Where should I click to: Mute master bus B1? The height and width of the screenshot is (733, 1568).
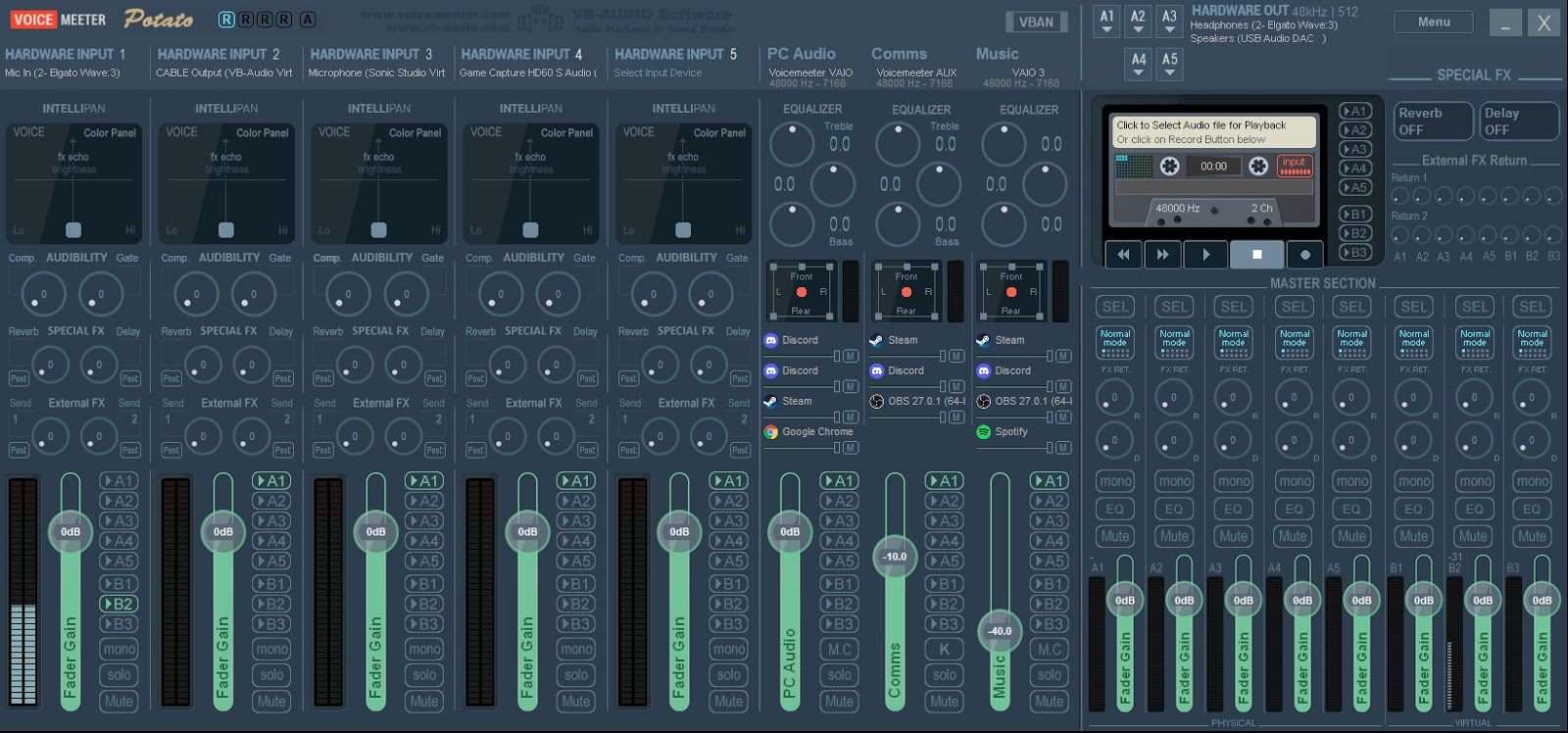(x=1413, y=536)
